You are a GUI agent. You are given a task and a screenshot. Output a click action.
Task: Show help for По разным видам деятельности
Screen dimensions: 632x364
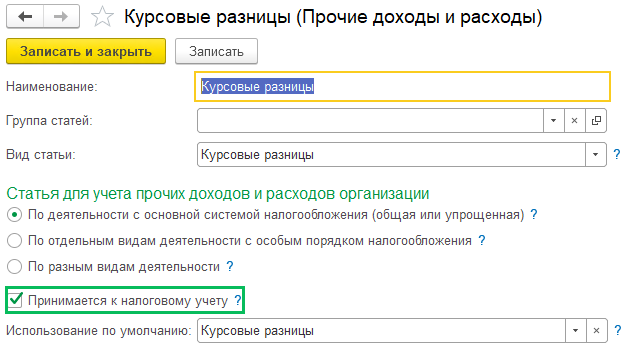tap(230, 266)
